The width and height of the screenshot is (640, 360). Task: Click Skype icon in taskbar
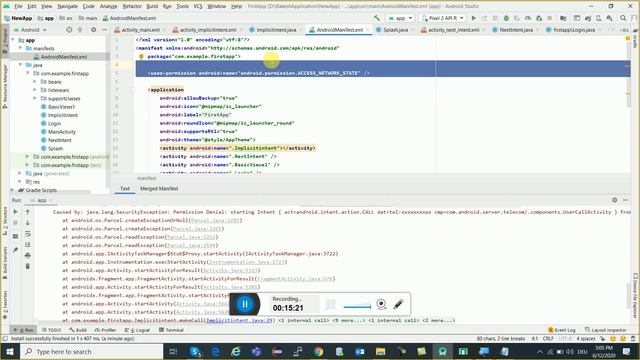click(x=195, y=351)
